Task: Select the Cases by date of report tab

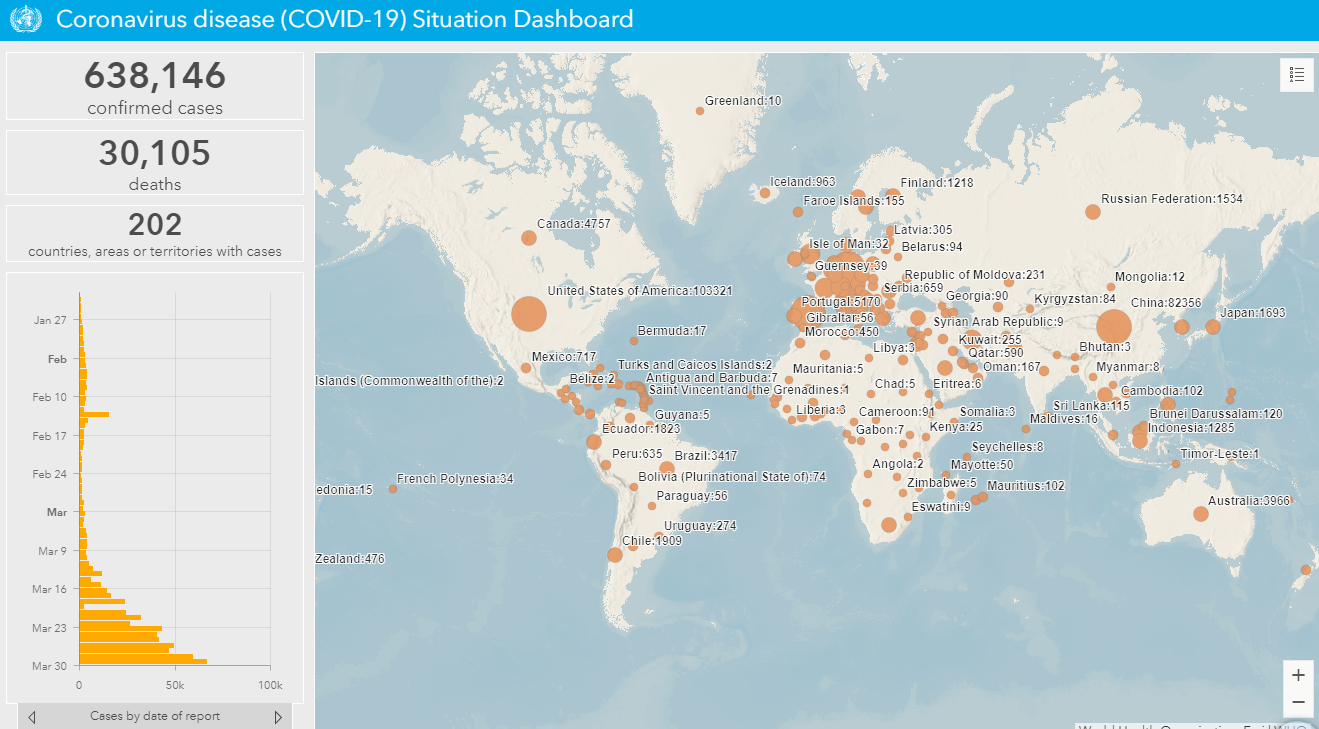Action: pyautogui.click(x=154, y=716)
